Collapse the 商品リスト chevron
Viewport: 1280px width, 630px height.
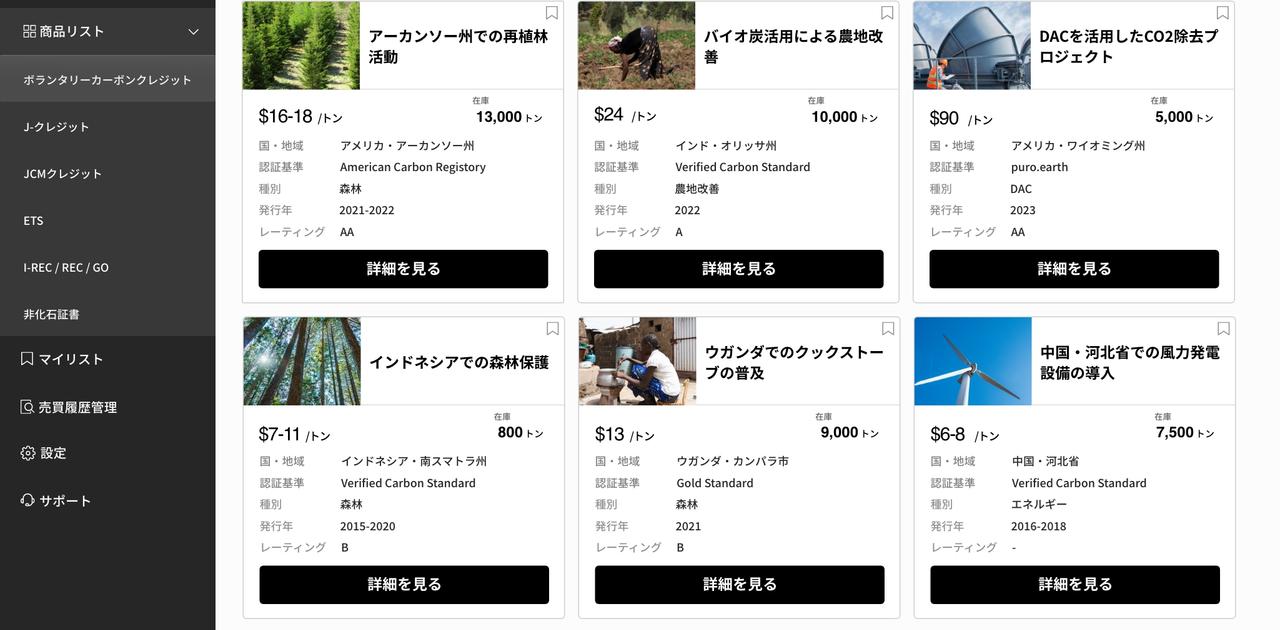click(x=194, y=31)
